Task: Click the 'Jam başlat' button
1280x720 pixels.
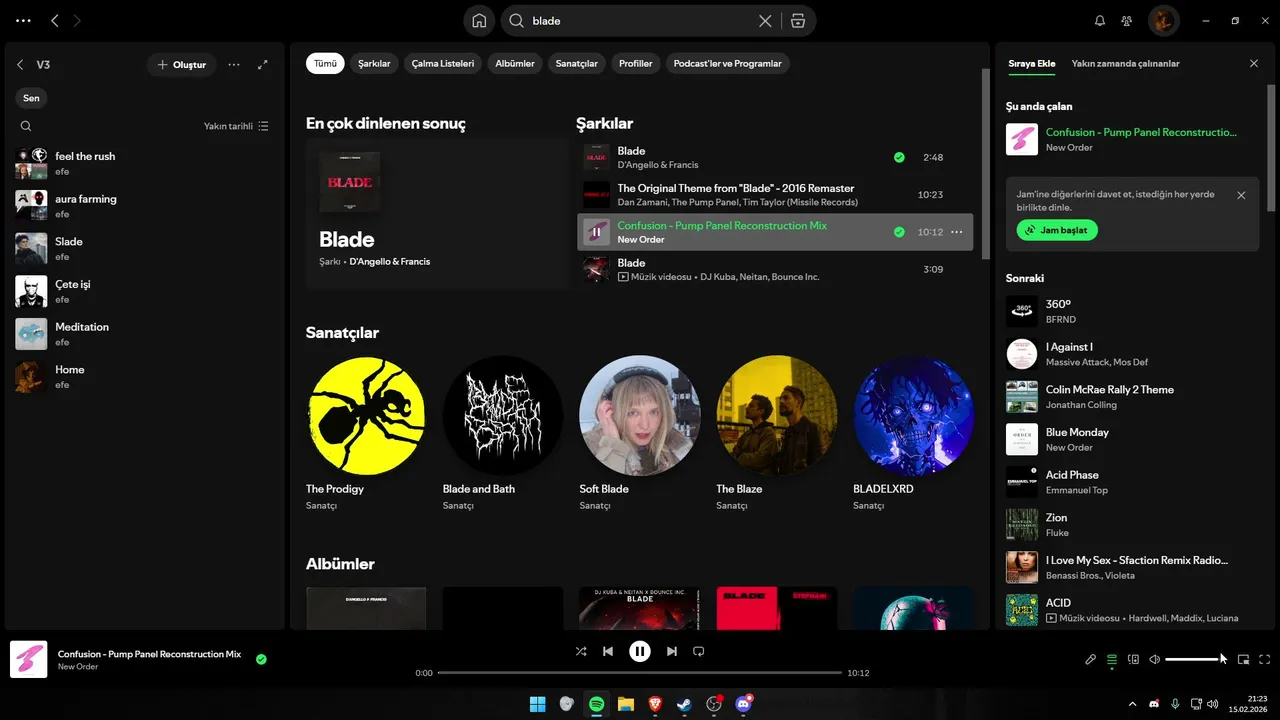Action: 1057,230
